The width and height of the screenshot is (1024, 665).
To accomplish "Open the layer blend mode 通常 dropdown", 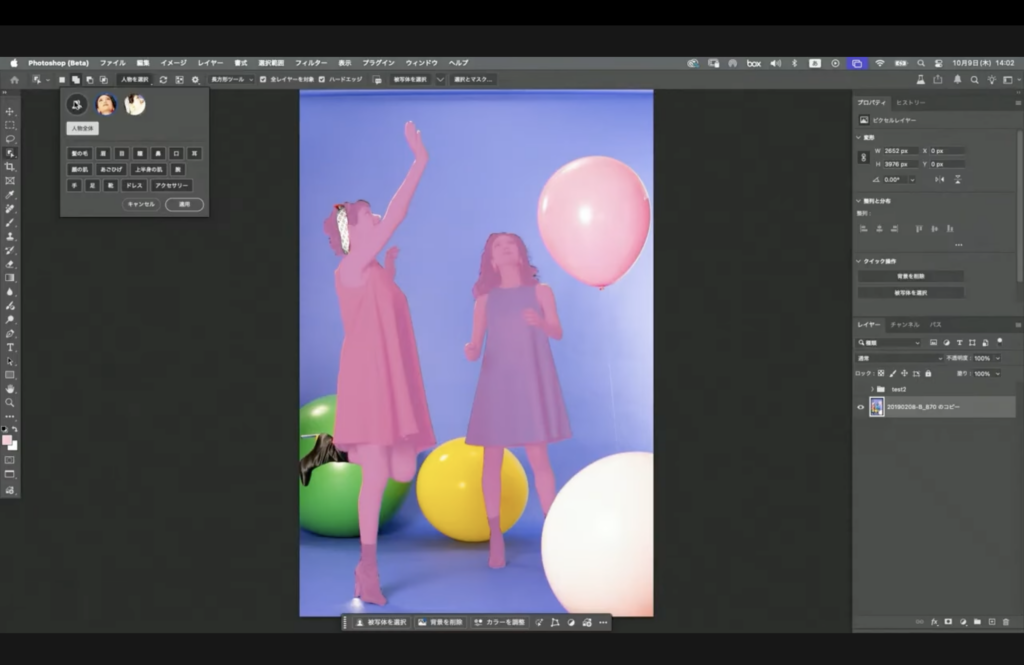I will [x=898, y=358].
